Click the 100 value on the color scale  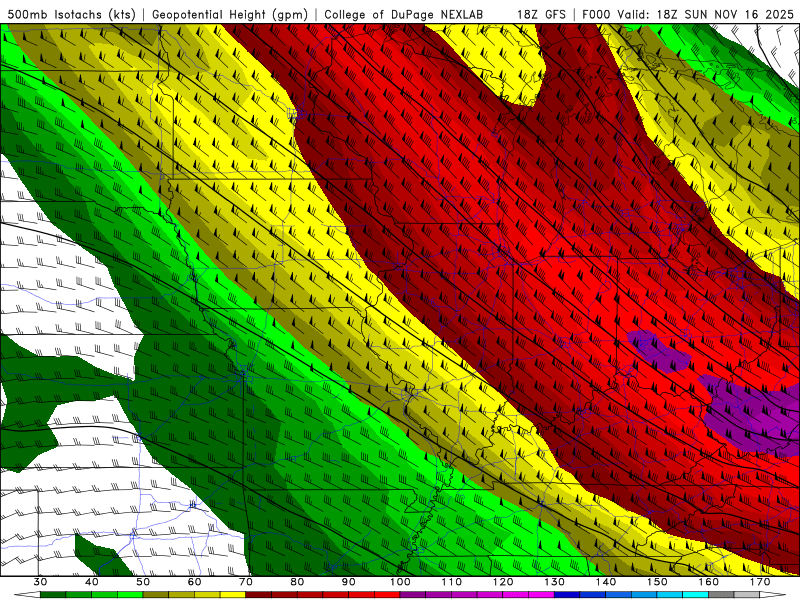coord(400,582)
